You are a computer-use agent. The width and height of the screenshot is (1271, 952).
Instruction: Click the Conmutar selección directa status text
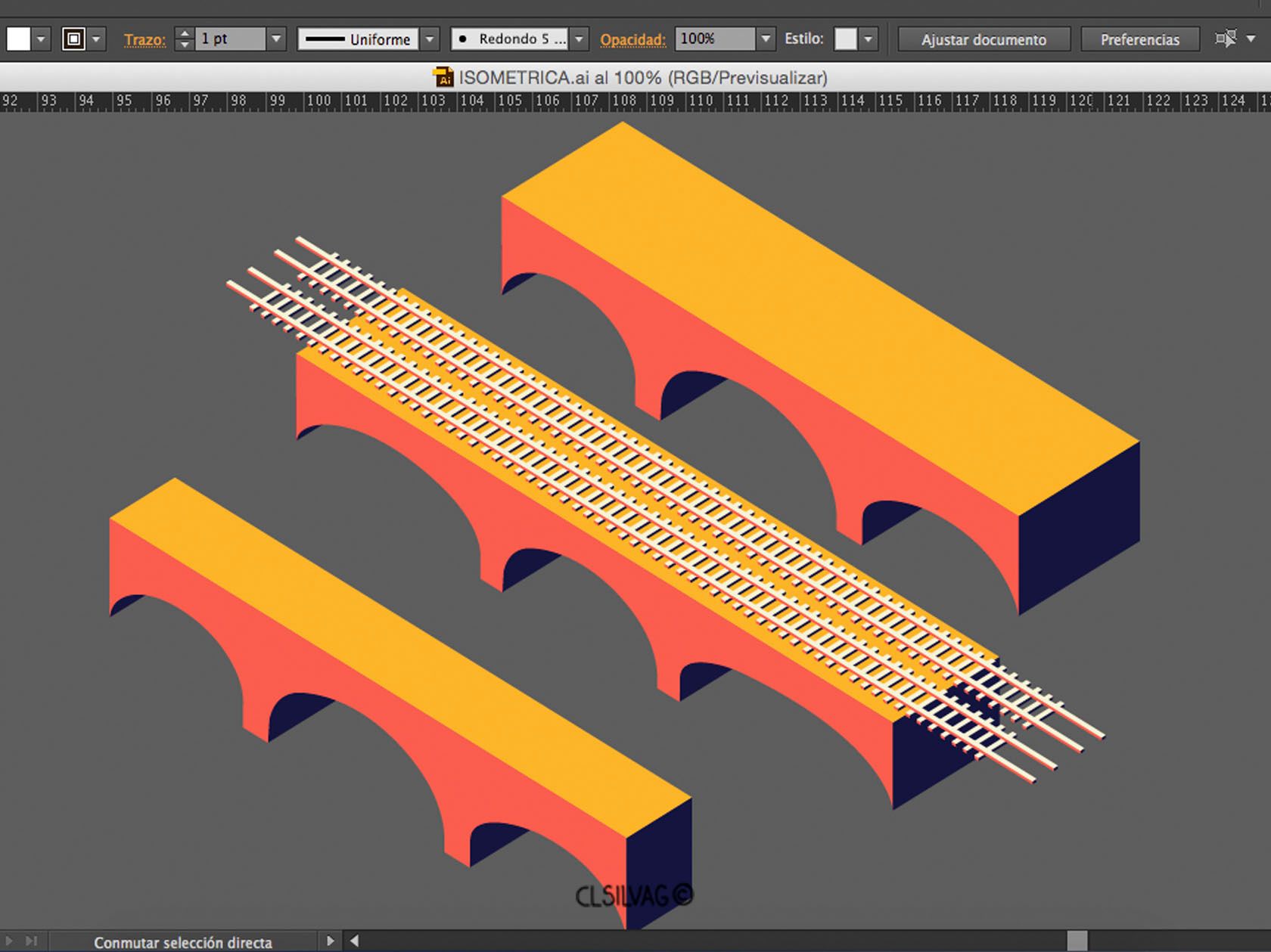(183, 943)
